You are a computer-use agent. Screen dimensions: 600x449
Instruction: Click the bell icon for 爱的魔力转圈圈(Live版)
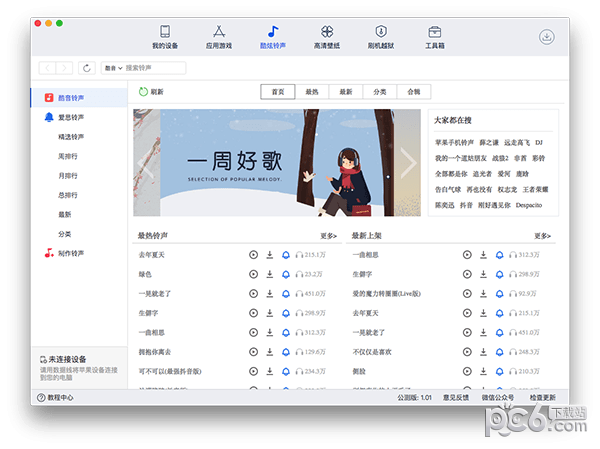coord(500,294)
